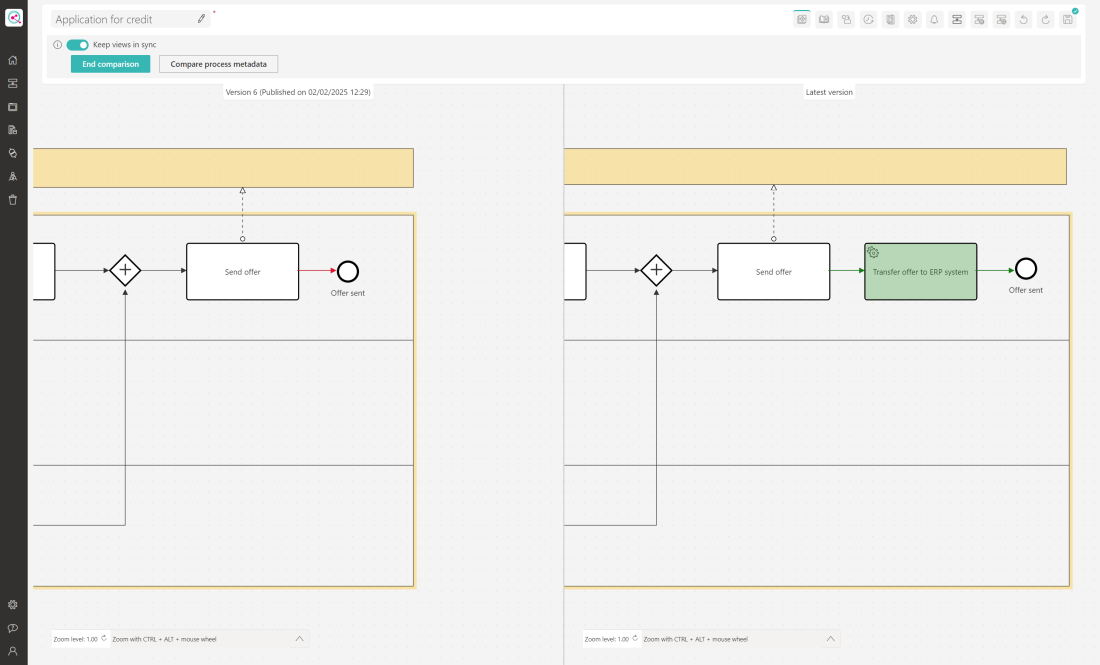
Task: Open the trash icon in the left sidebar
Action: tap(13, 199)
